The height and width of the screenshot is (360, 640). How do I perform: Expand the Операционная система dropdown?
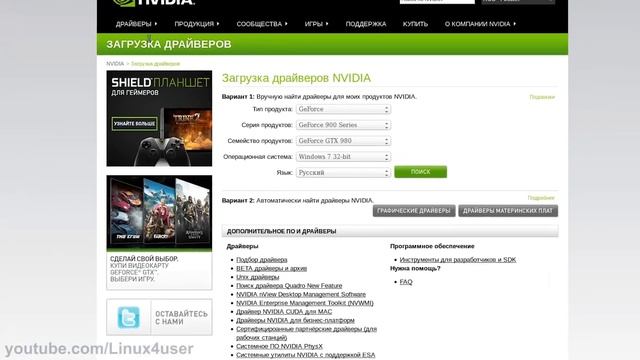343,157
